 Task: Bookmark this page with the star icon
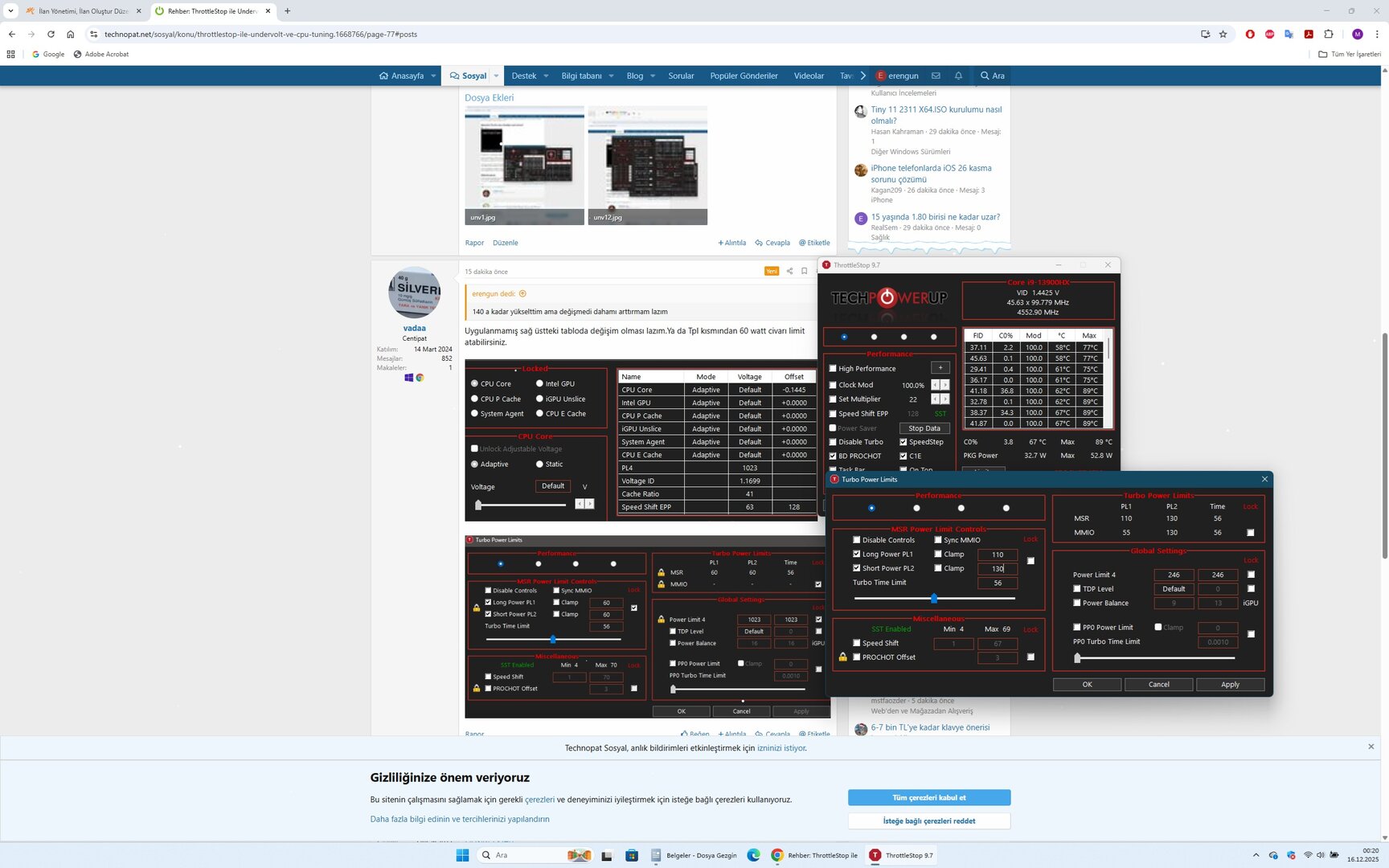[x=1223, y=35]
